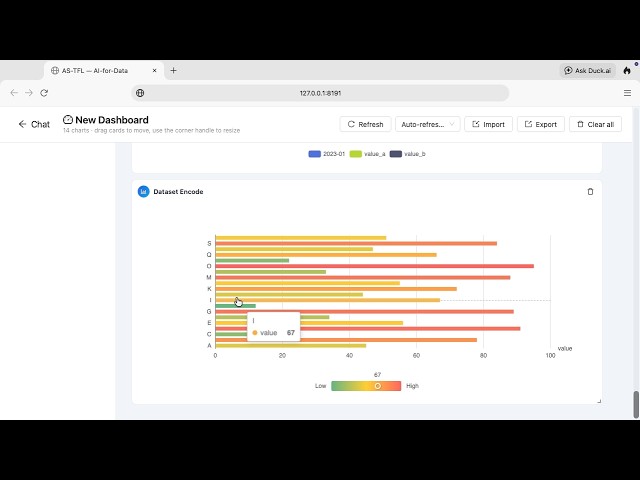Screen dimensions: 640x480
Task: Toggle the 2023-01 legend item
Action: tap(327, 154)
